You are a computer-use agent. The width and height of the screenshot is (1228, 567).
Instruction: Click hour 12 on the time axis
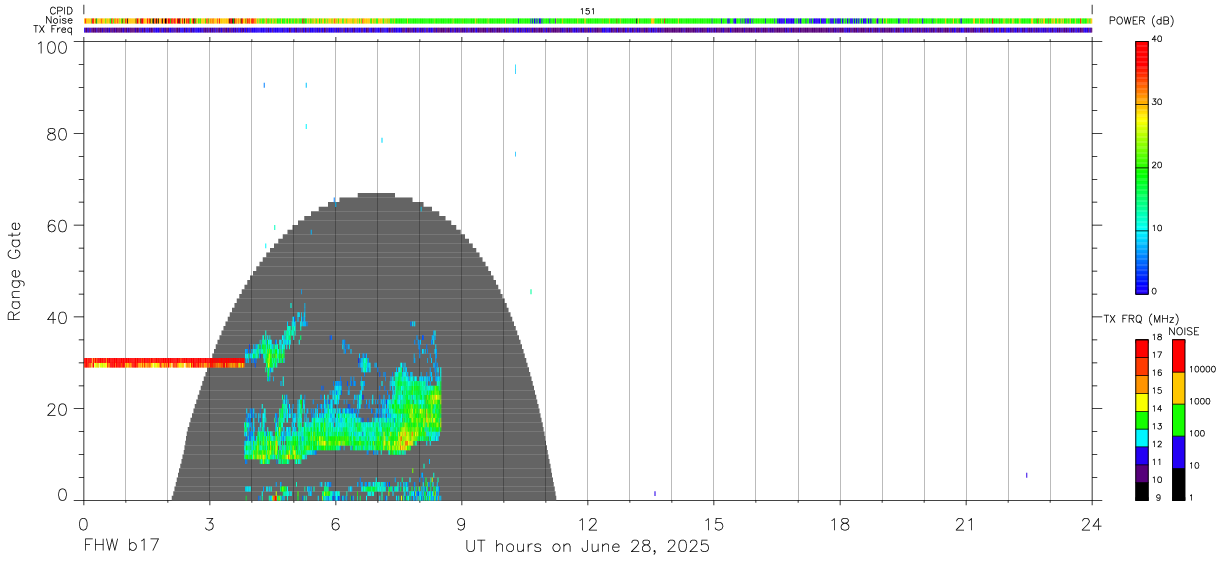(587, 525)
